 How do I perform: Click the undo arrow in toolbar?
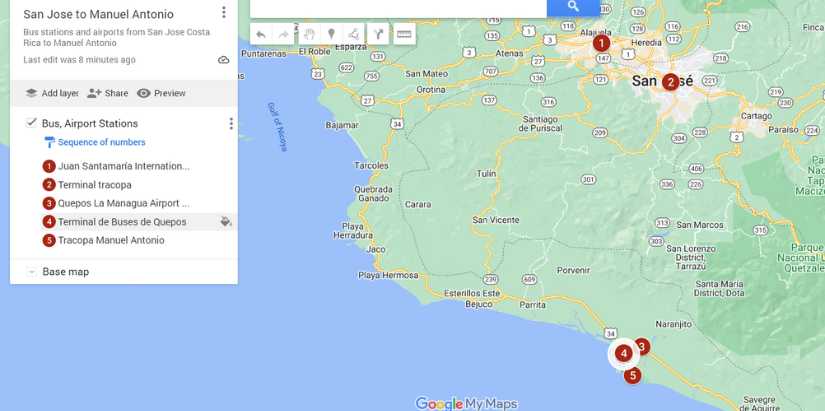click(261, 34)
